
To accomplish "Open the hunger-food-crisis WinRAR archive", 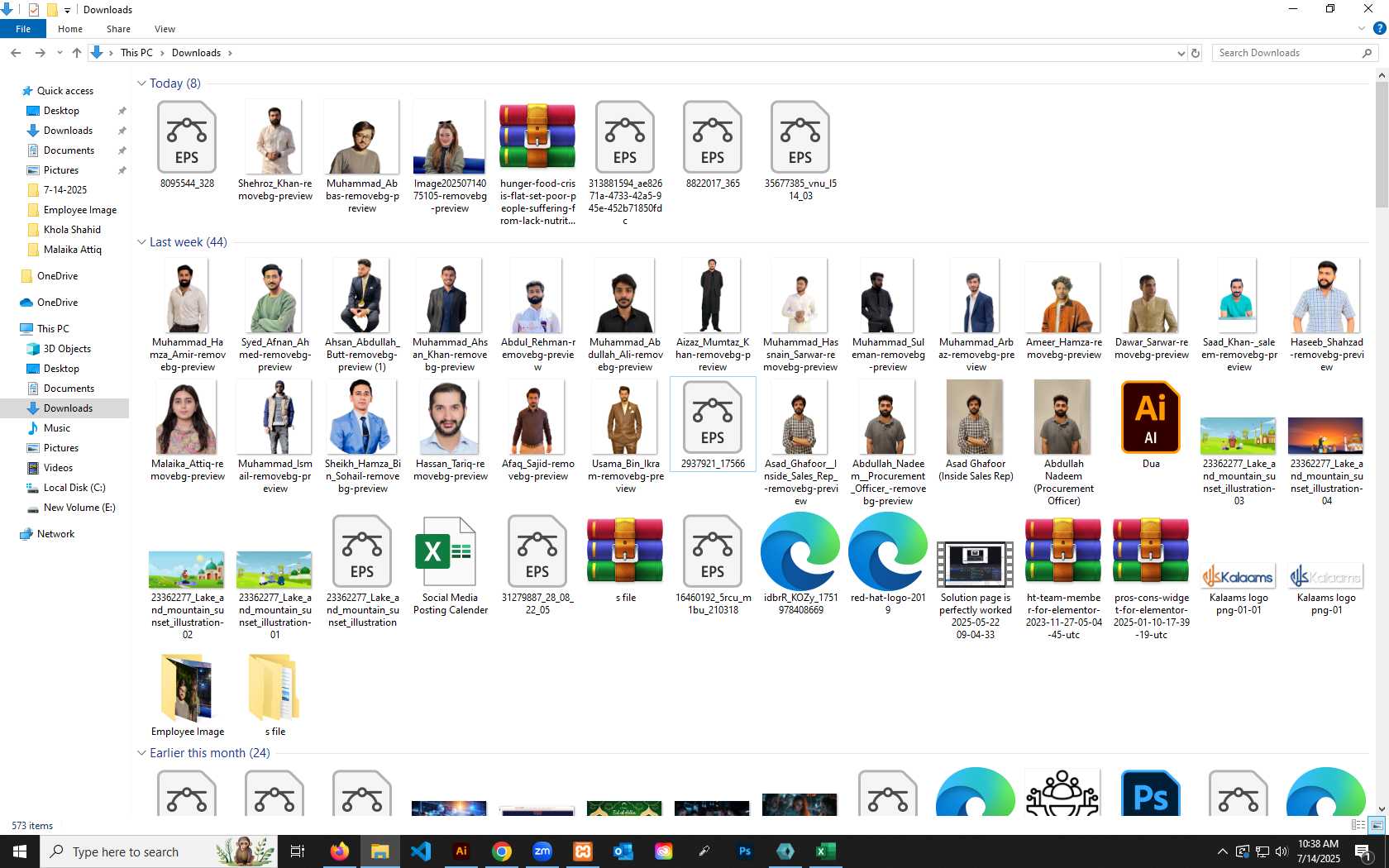I will 537,162.
